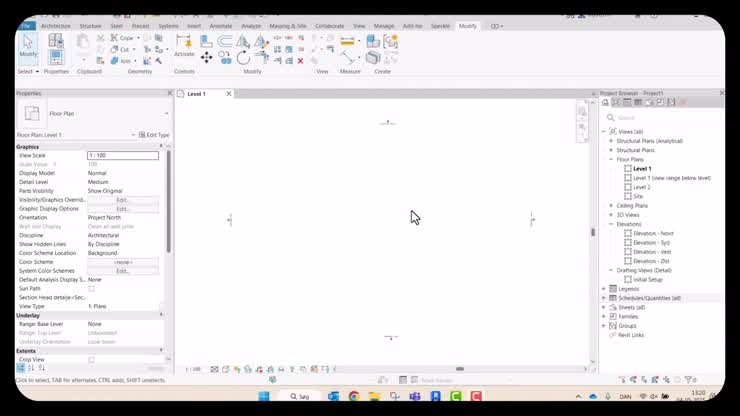Collapse the Graphics section header

pos(90,147)
